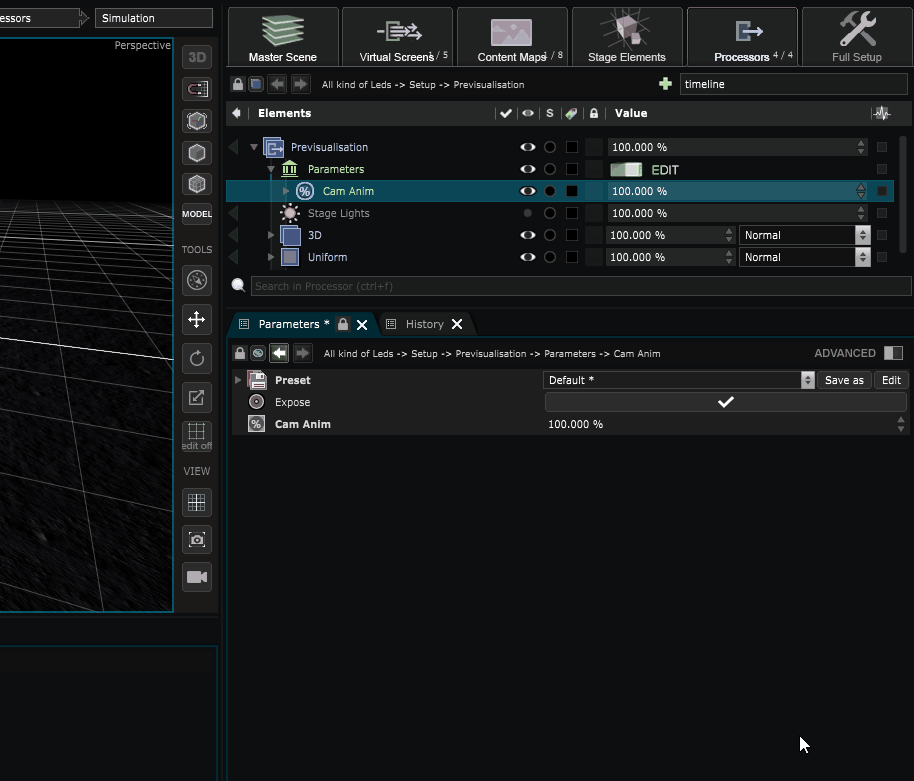This screenshot has height=781, width=914.
Task: Click the solid cube shading icon
Action: (x=197, y=153)
